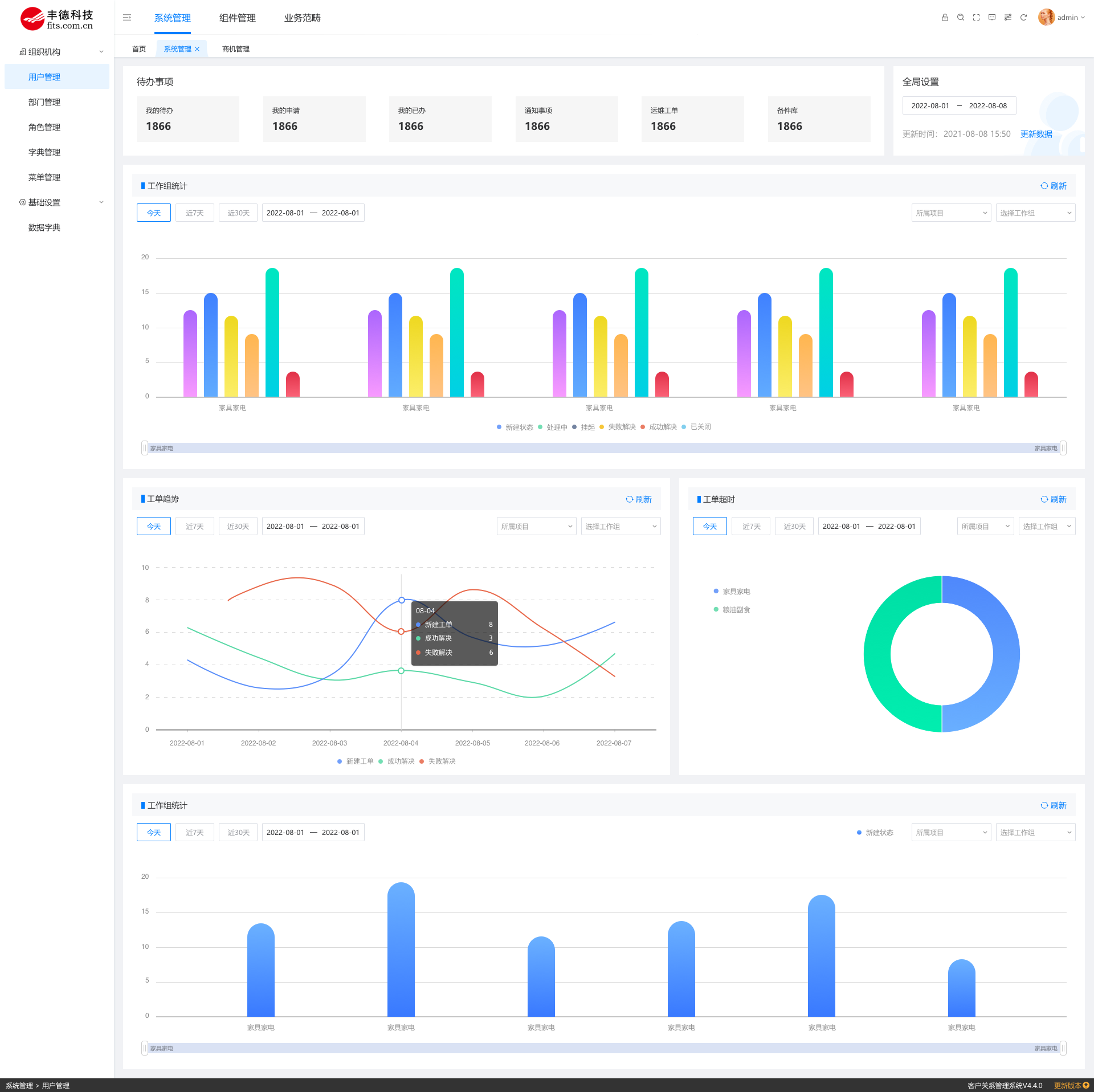Screen dimensions: 1094x1092
Task: Click right handle of top chart zoom slider
Action: pyautogui.click(x=1063, y=448)
